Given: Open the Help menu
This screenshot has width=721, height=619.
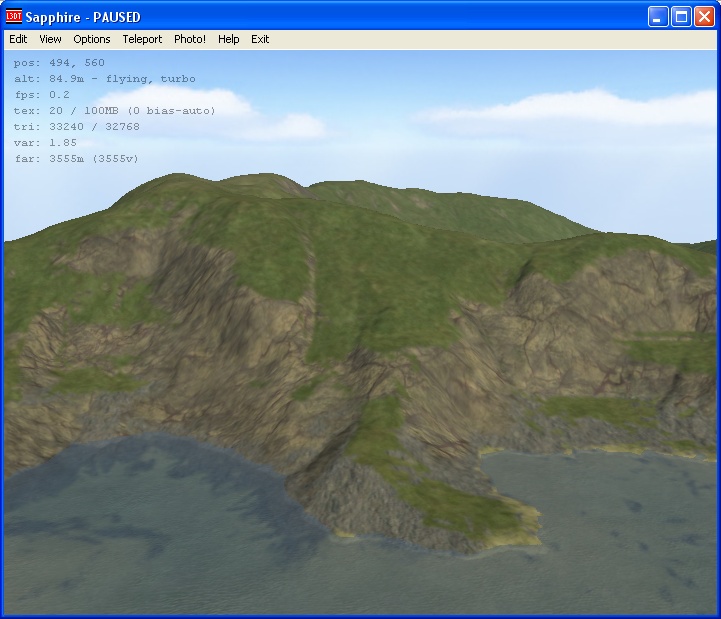Looking at the screenshot, I should coord(228,39).
